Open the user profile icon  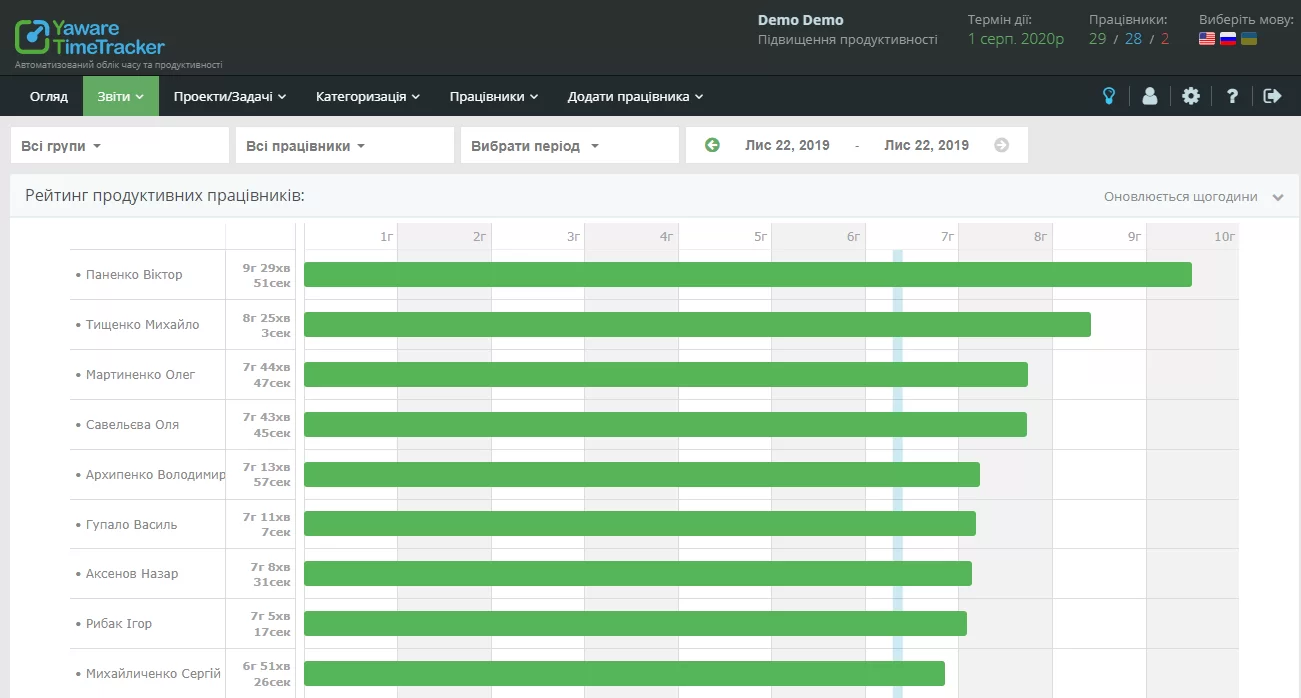click(x=1149, y=96)
